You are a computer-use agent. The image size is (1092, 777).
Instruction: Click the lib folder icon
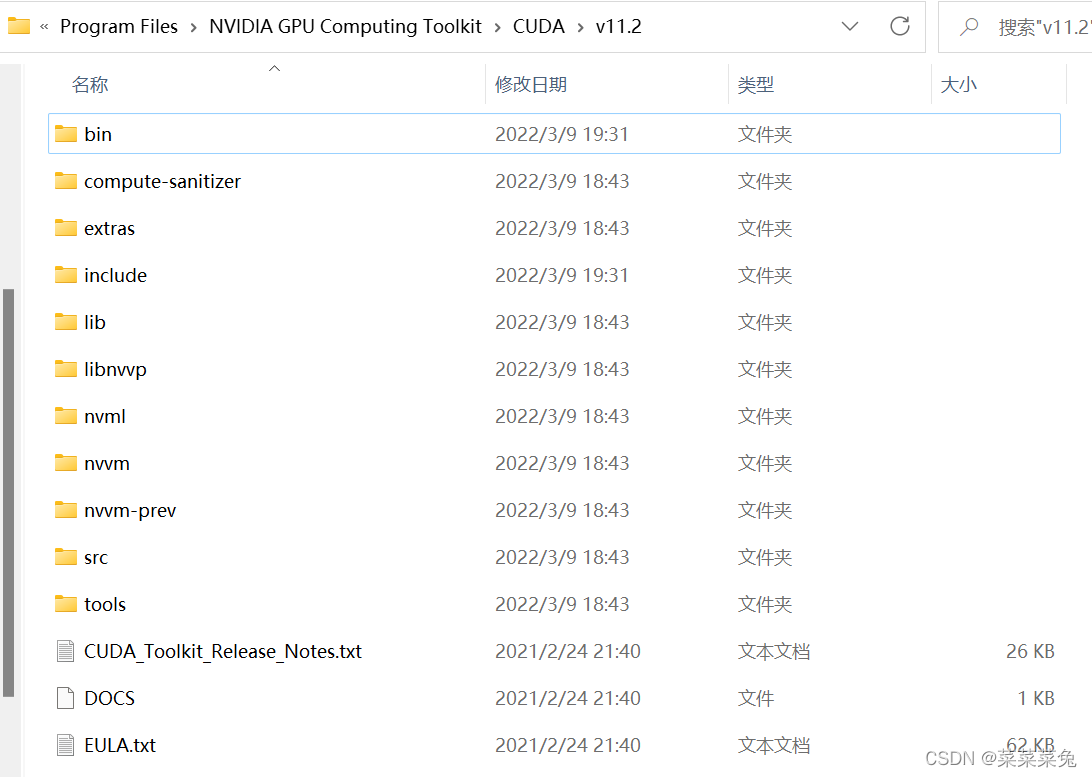(x=65, y=322)
